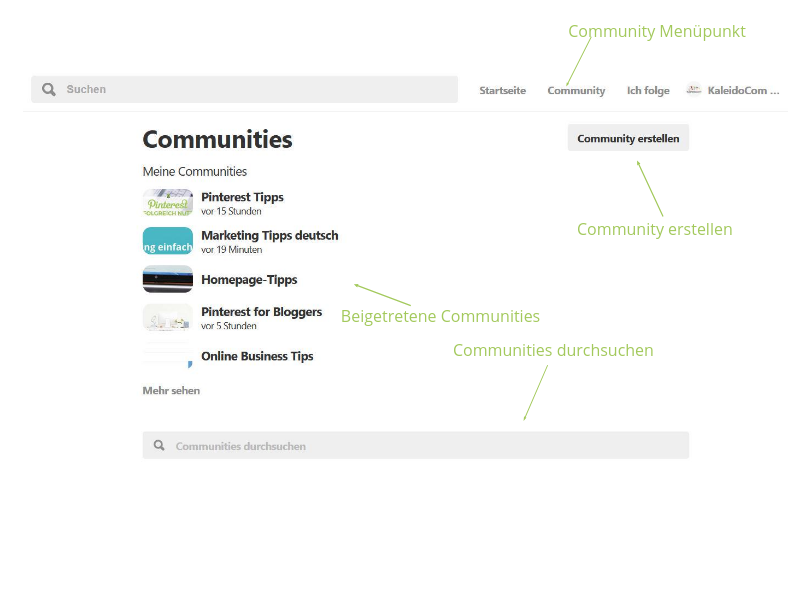The height and width of the screenshot is (600, 800).
Task: Click the Mehr sehen link
Action: tap(170, 390)
